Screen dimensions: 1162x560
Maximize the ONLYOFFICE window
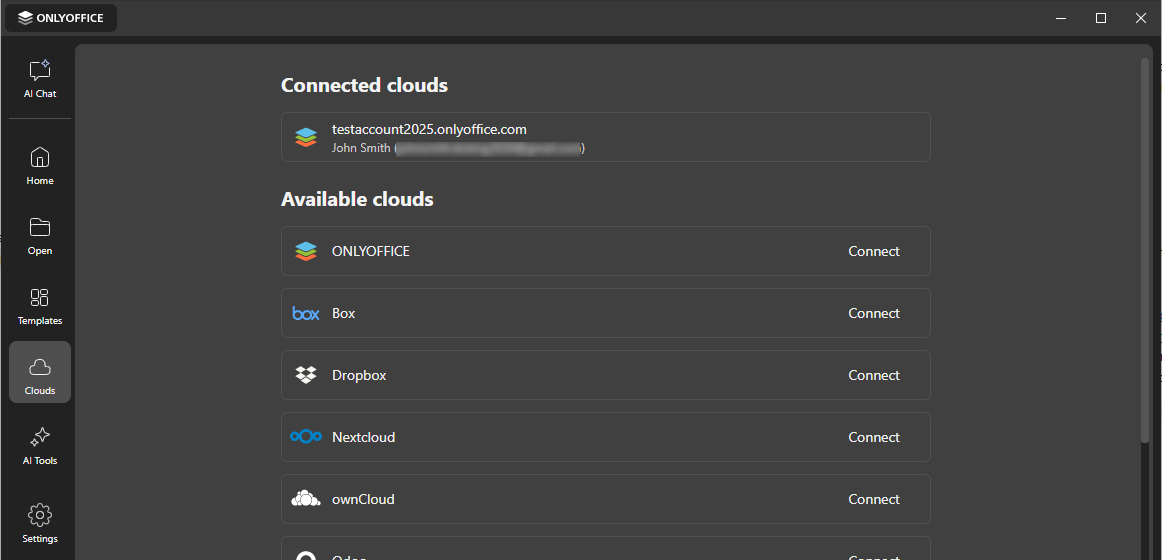(x=1101, y=18)
